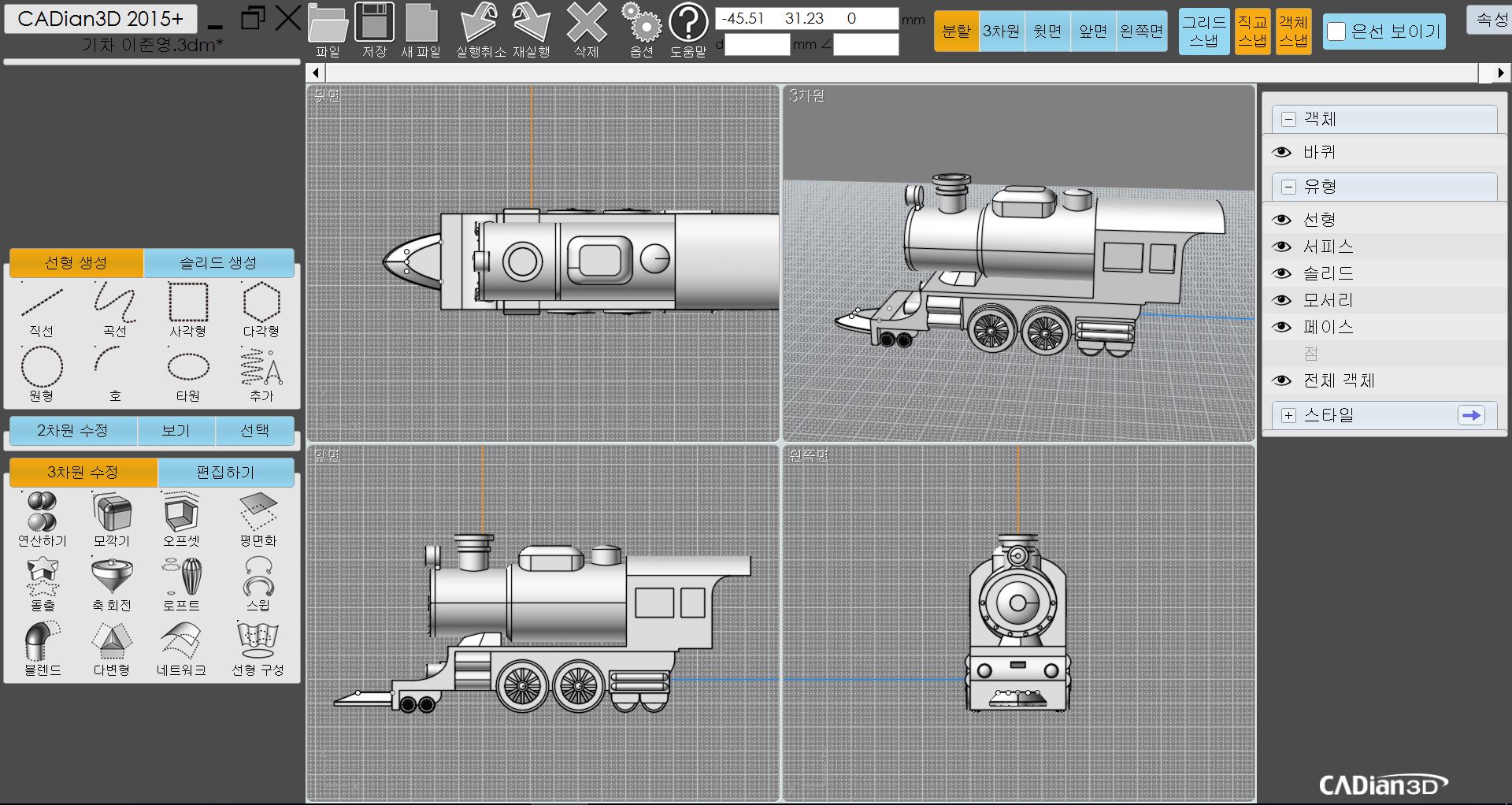Choose the 평면화 flatten tool

[258, 512]
